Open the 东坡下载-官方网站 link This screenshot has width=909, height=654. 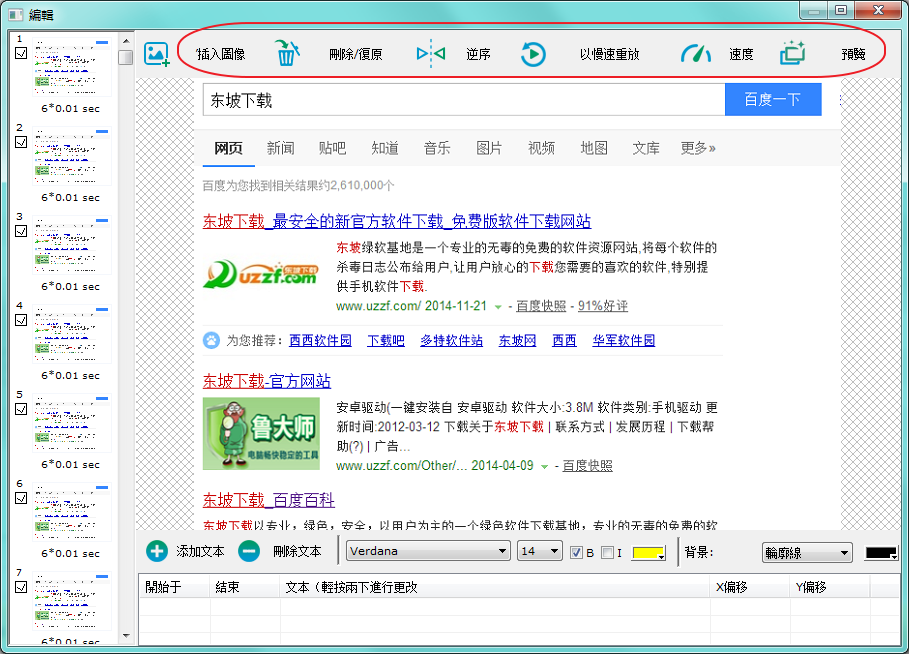point(267,381)
